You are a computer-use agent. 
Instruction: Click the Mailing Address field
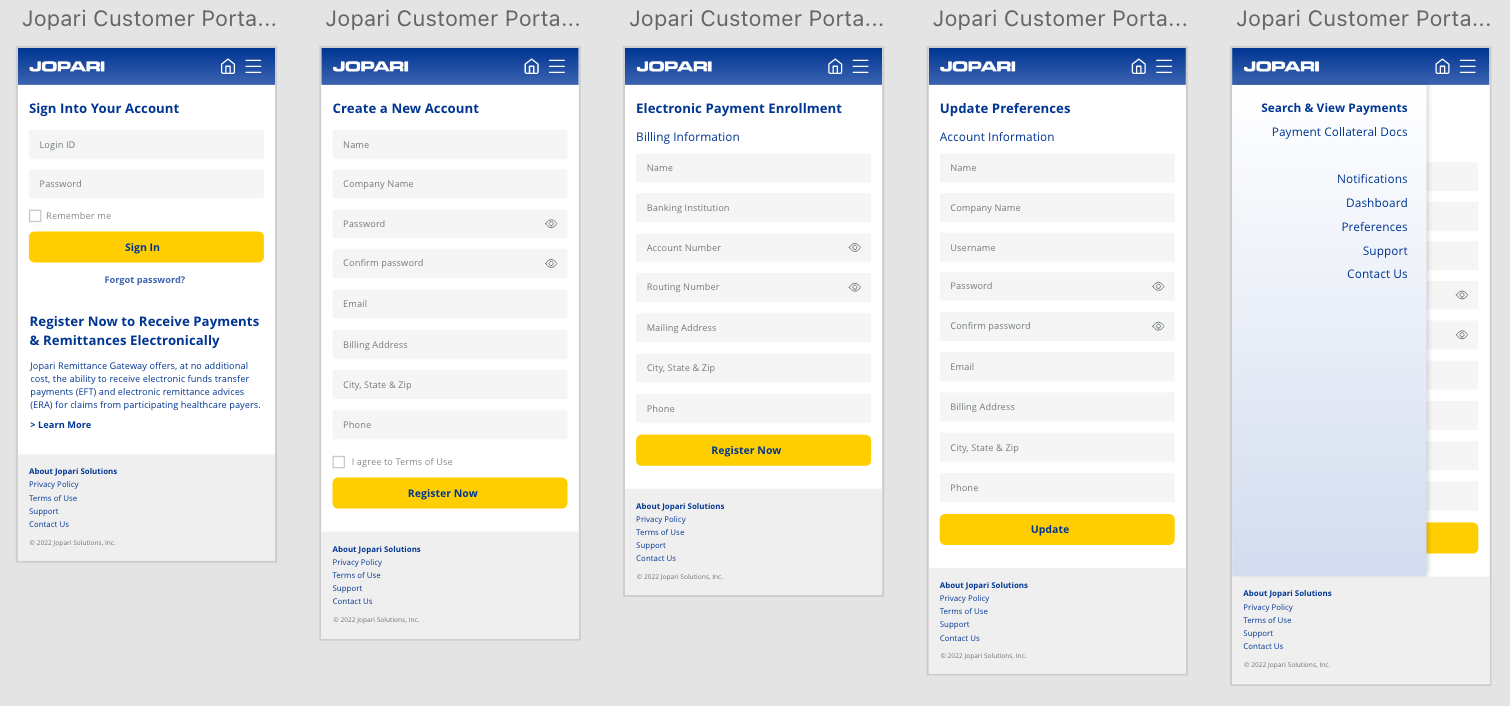[x=753, y=328]
